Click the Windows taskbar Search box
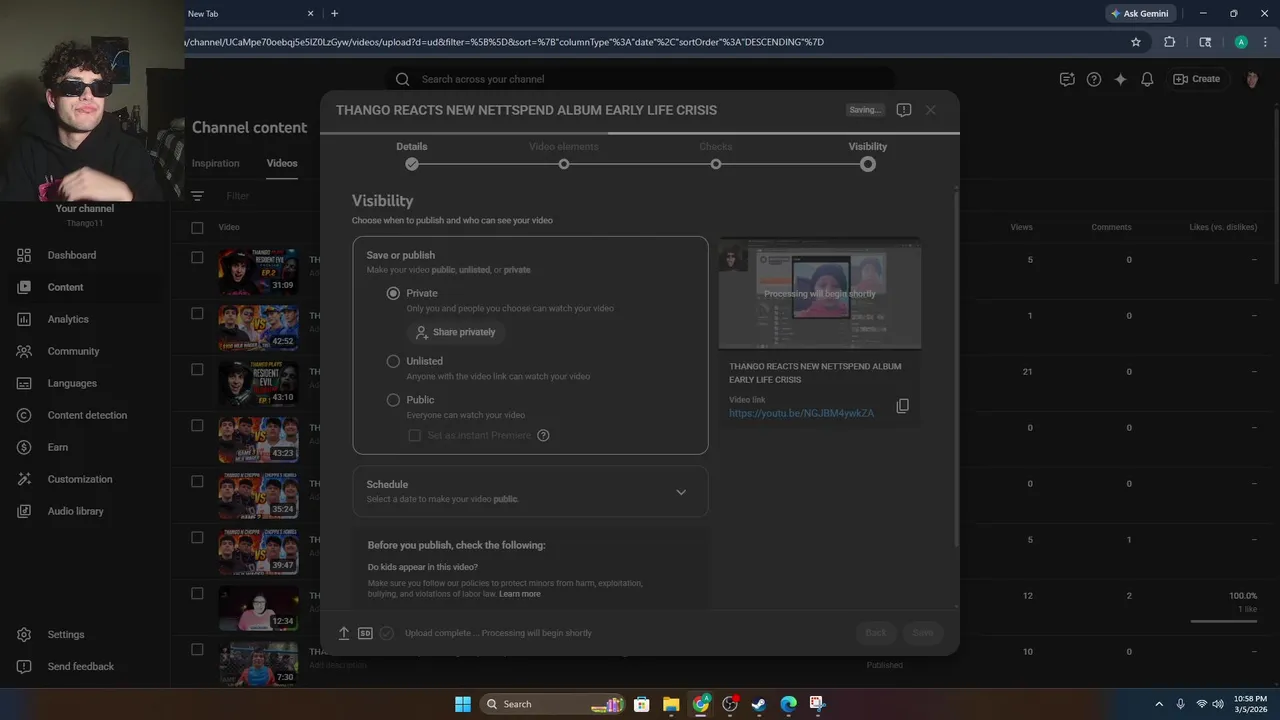The image size is (1280, 720). (553, 704)
